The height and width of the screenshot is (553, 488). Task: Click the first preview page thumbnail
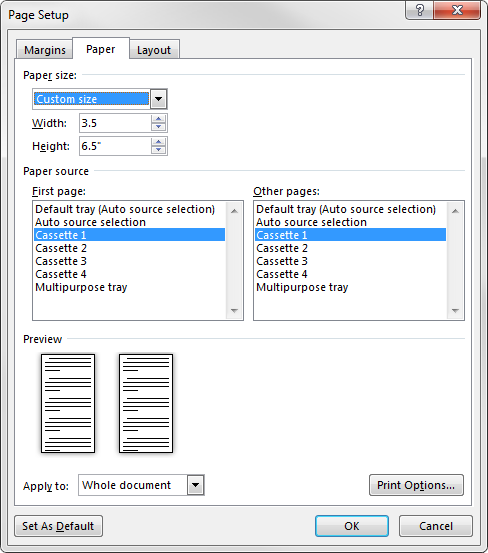pyautogui.click(x=68, y=403)
